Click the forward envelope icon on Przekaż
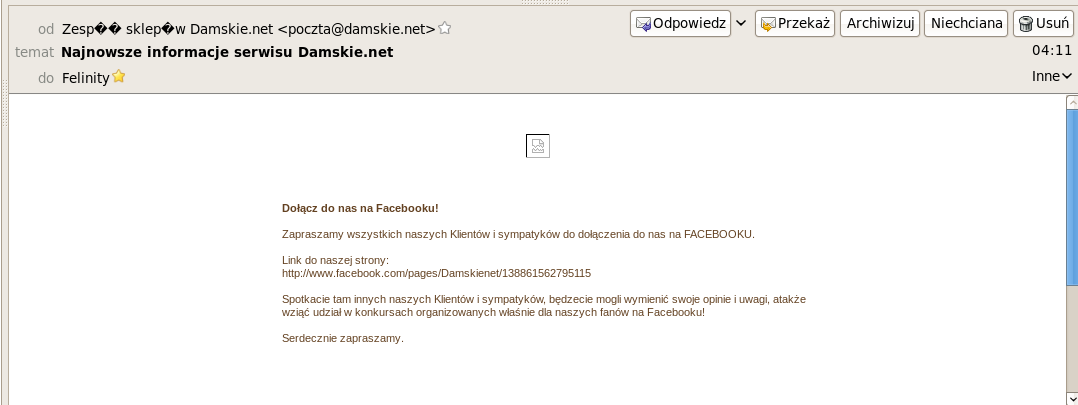This screenshot has height=405, width=1078. pyautogui.click(x=768, y=24)
